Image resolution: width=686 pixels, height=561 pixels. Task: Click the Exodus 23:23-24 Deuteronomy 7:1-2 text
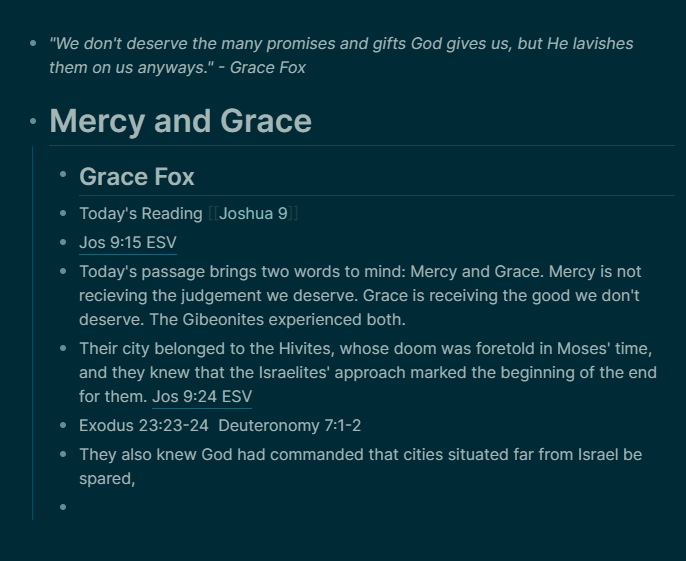click(x=220, y=425)
